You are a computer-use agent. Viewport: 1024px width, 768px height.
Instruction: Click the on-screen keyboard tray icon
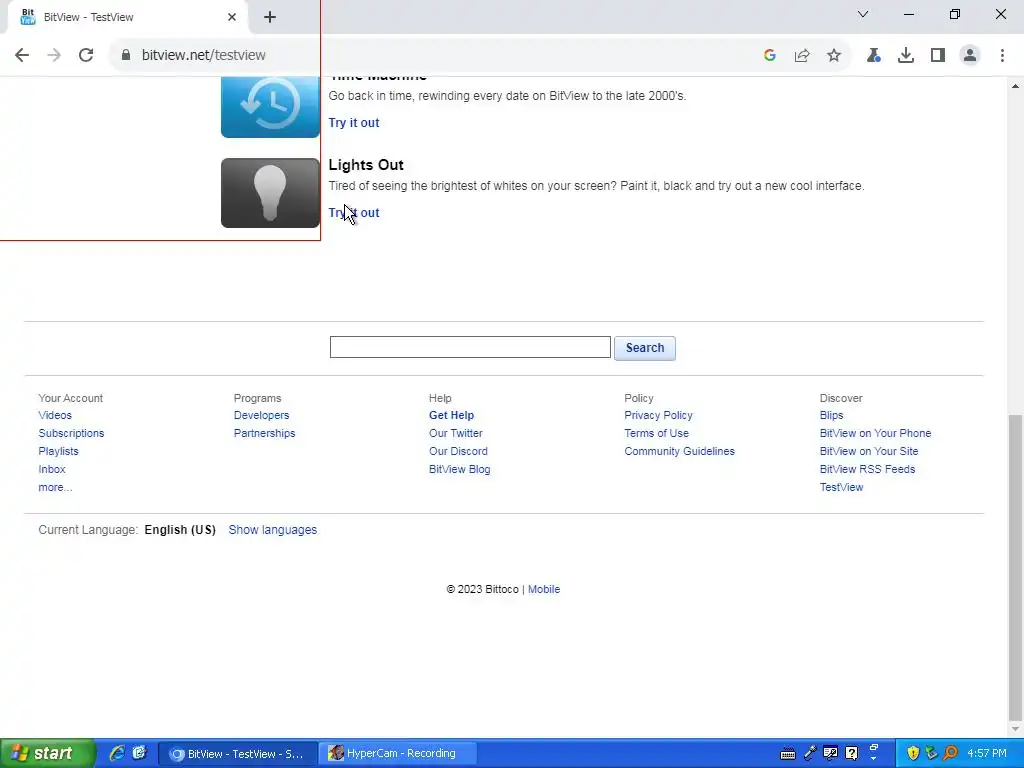pos(788,754)
